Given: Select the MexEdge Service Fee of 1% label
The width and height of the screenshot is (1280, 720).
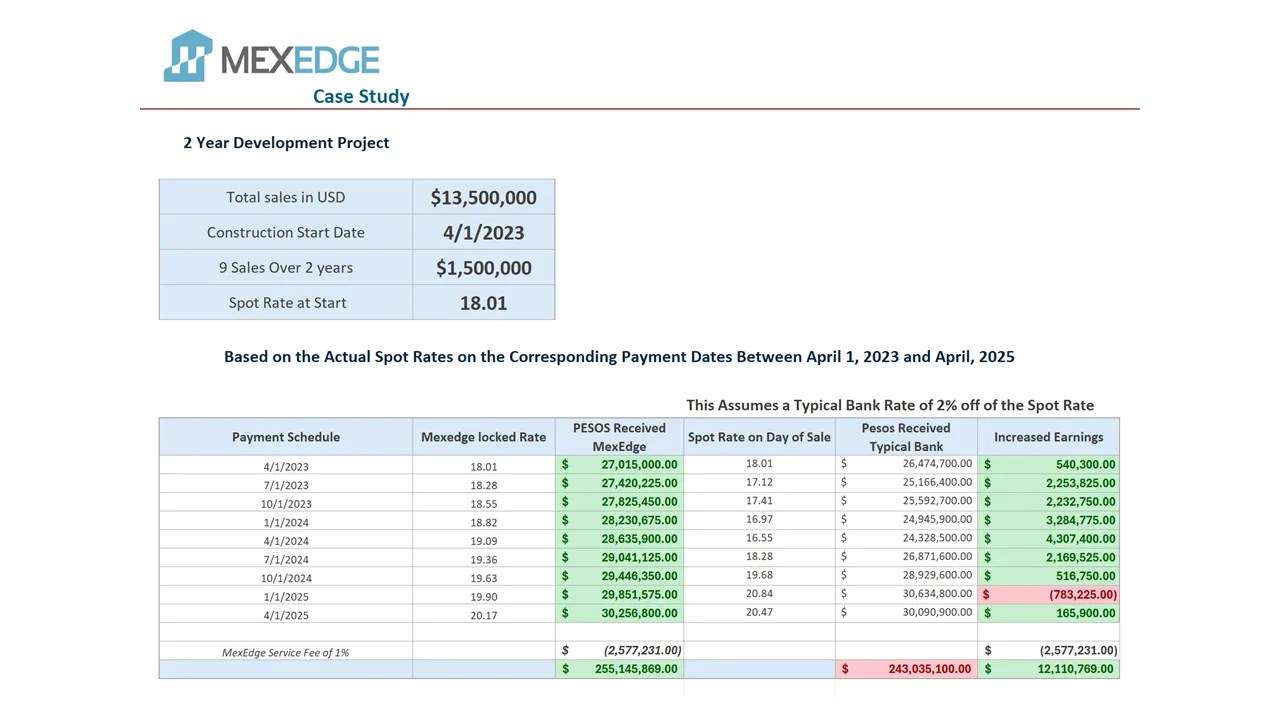Looking at the screenshot, I should [286, 652].
